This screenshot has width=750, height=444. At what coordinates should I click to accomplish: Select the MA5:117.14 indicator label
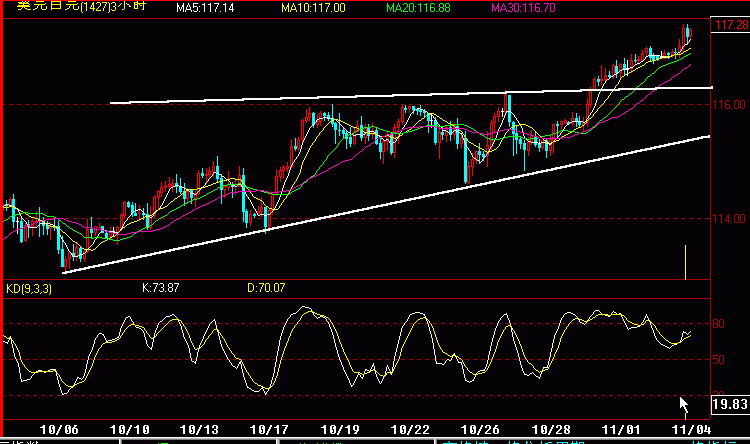coord(205,8)
